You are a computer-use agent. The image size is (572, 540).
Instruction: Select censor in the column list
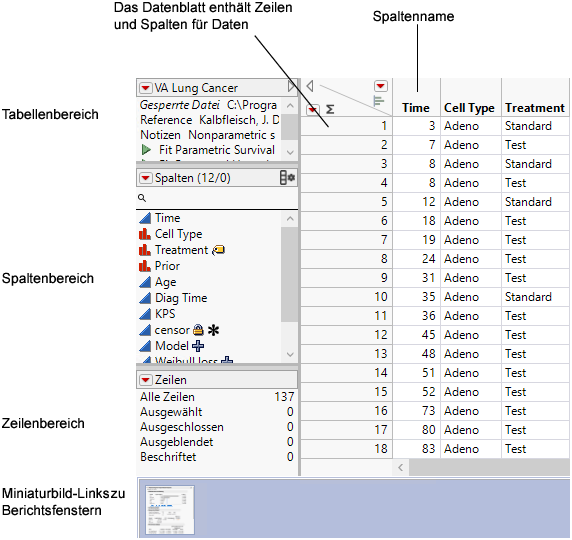[172, 330]
